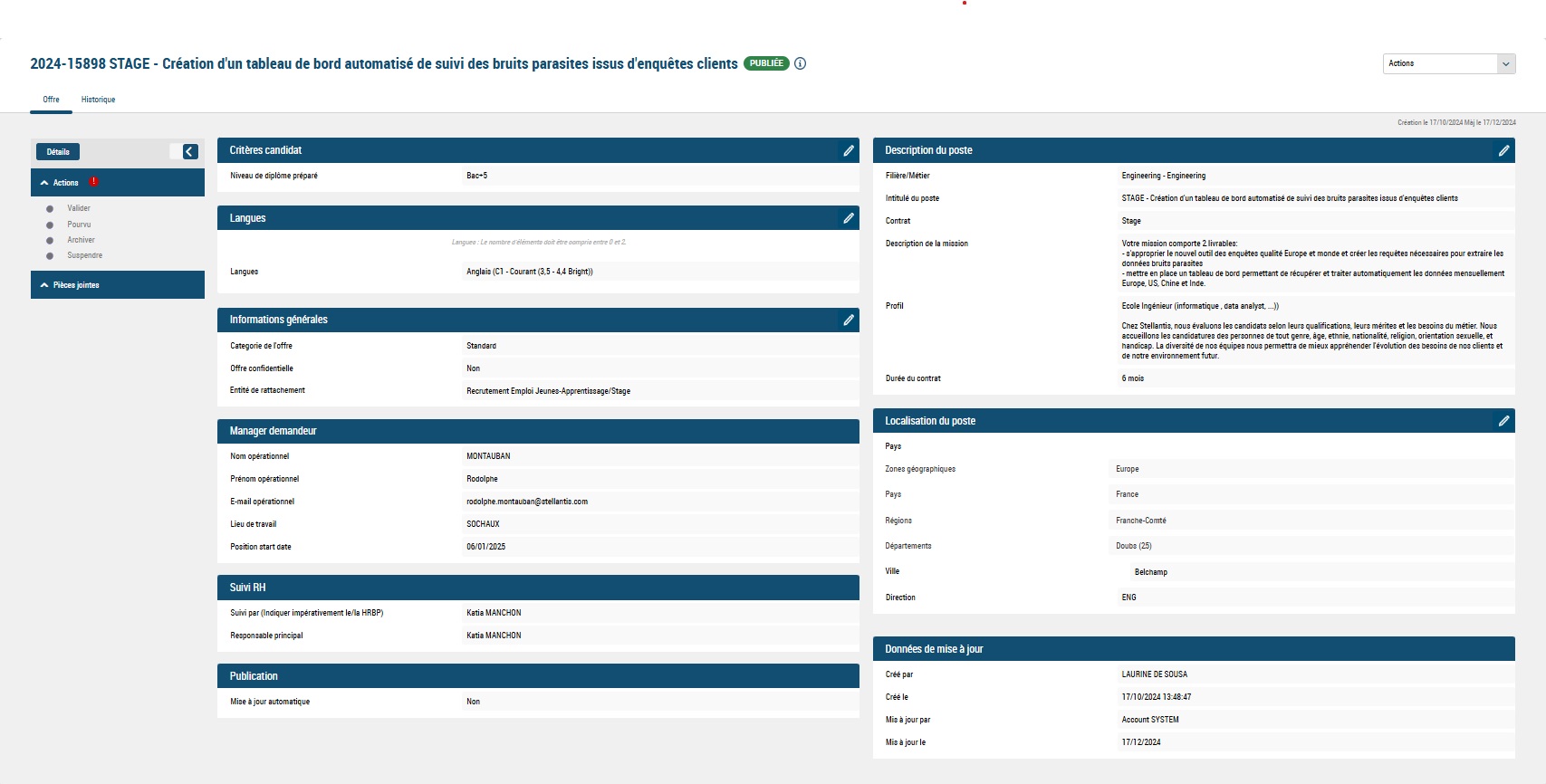Collapse the Pièces jointes section
Image resolution: width=1546 pixels, height=784 pixels.
pos(44,285)
